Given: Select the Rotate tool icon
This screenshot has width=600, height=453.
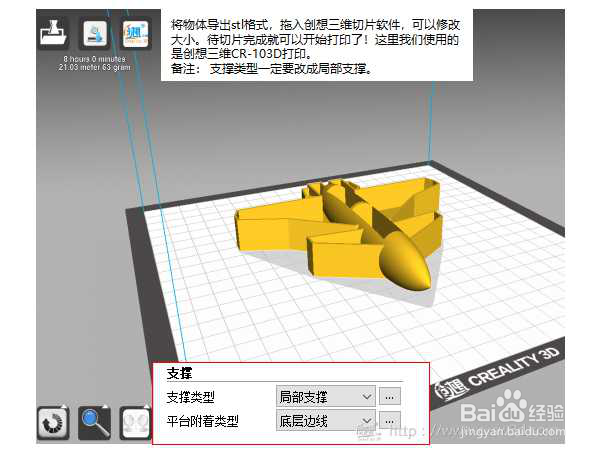Looking at the screenshot, I should (54, 423).
